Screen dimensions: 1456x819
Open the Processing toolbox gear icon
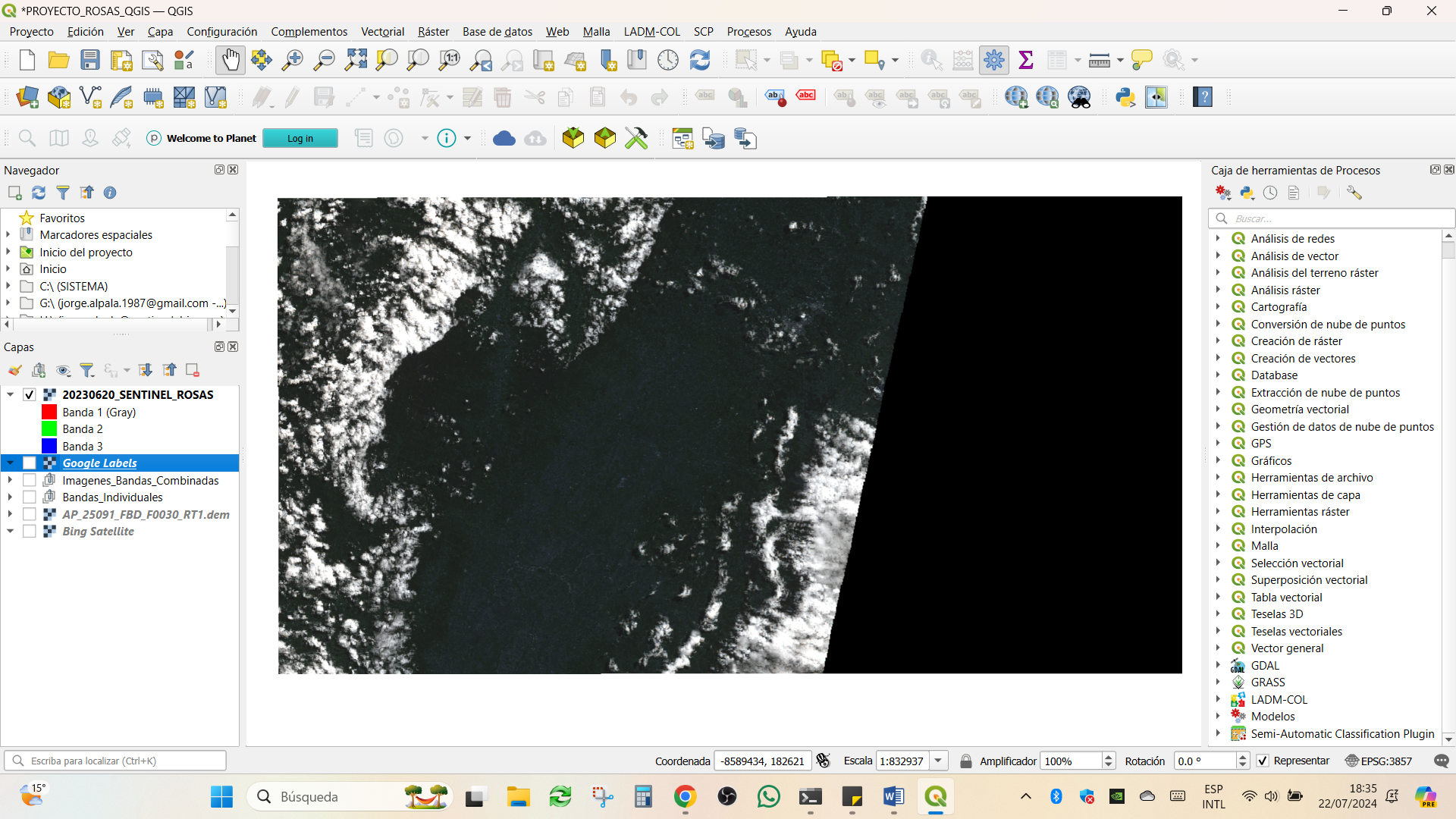coord(993,60)
